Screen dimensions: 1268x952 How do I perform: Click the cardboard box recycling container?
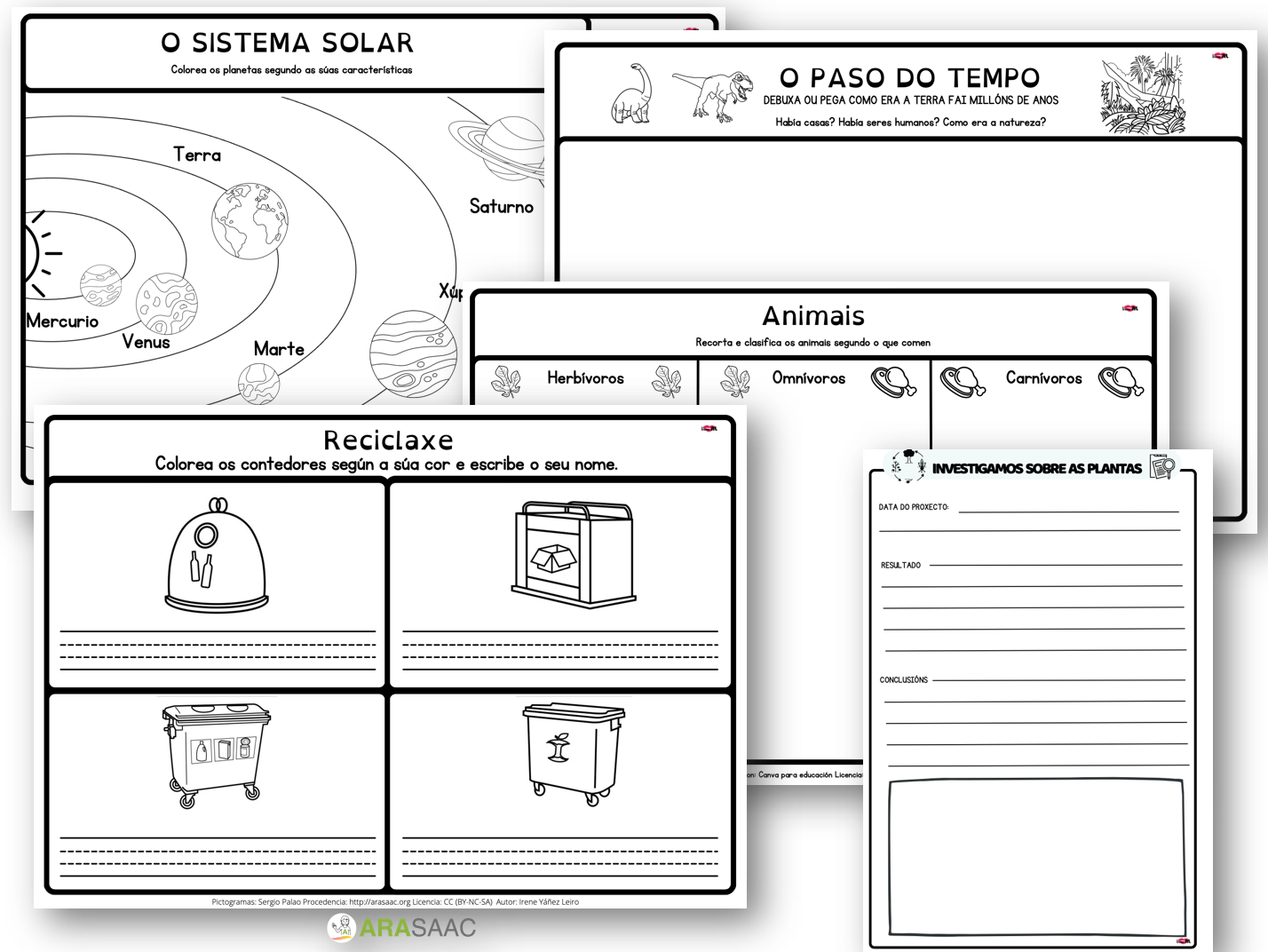click(574, 554)
